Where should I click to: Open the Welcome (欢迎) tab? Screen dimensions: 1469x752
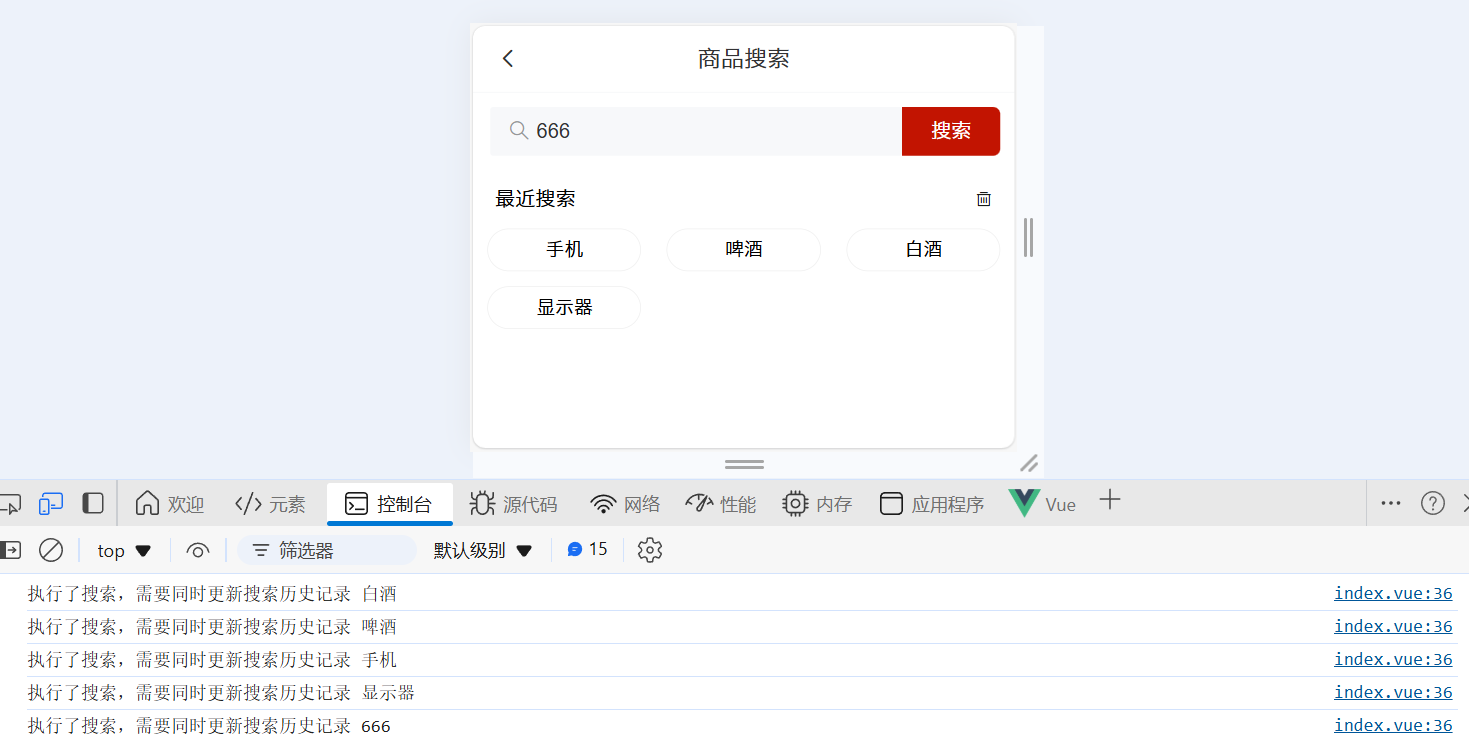click(169, 504)
